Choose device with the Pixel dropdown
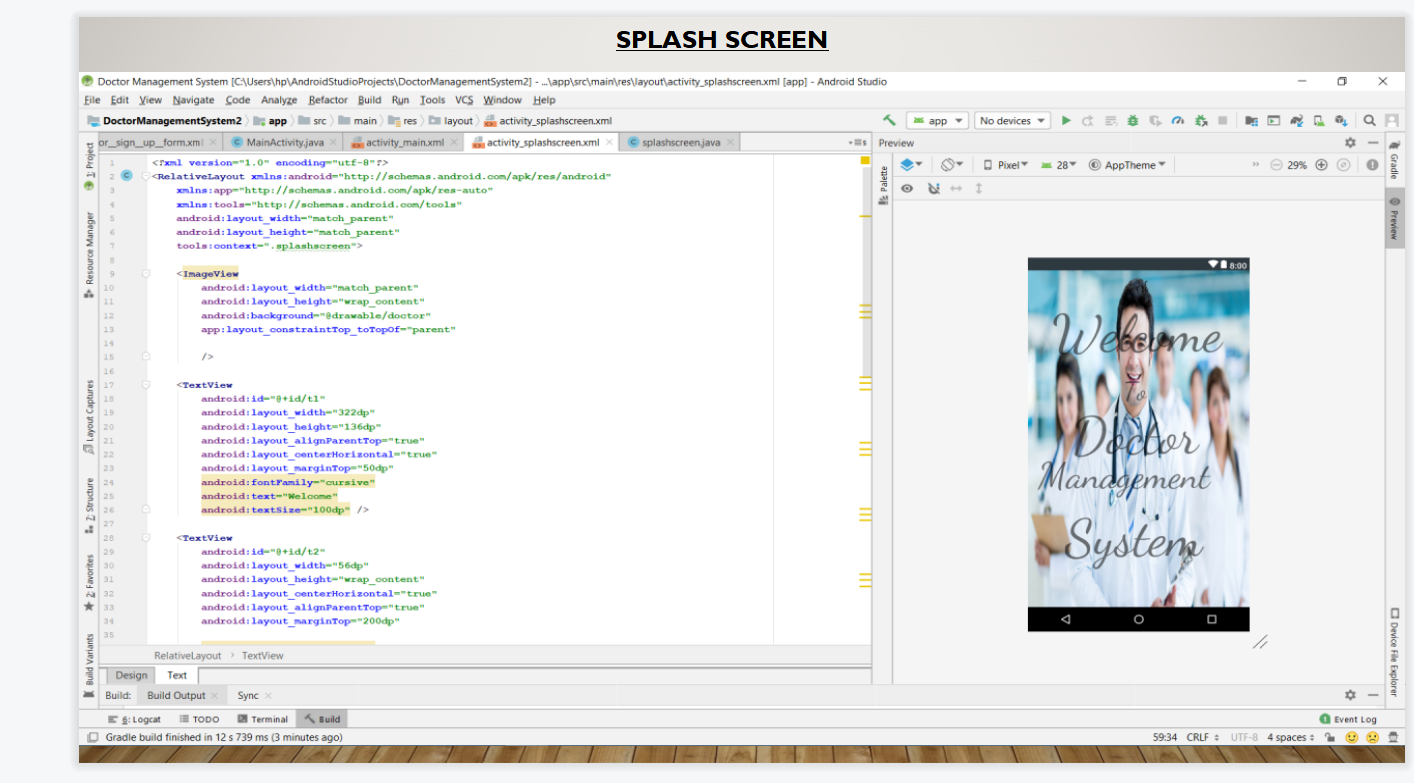 coord(1006,165)
